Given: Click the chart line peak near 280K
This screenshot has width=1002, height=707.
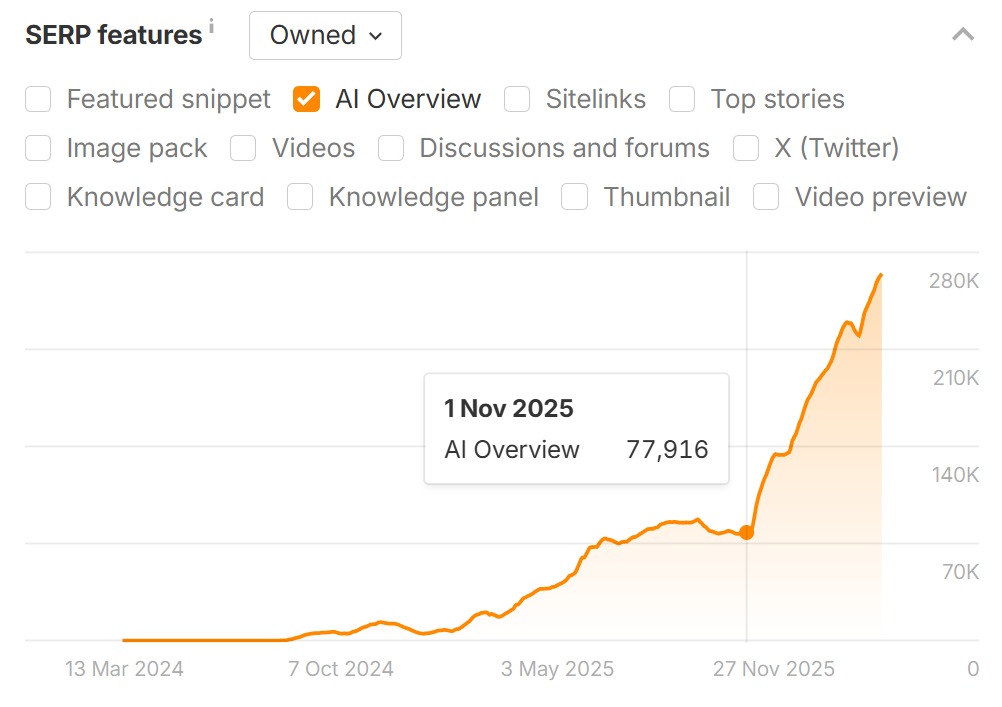Looking at the screenshot, I should click(x=880, y=275).
